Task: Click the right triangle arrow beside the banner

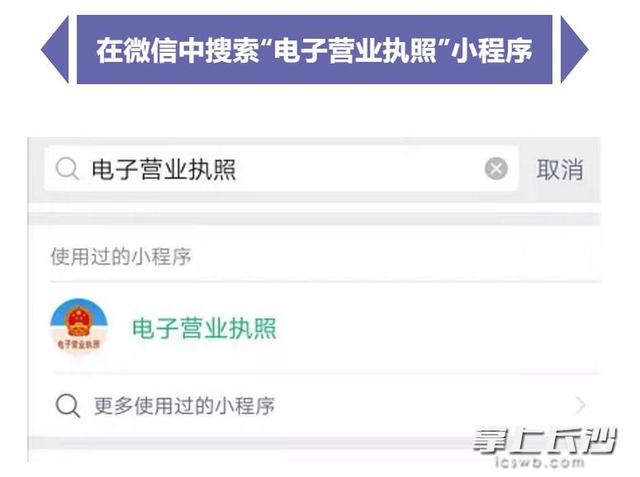Action: click(x=573, y=49)
